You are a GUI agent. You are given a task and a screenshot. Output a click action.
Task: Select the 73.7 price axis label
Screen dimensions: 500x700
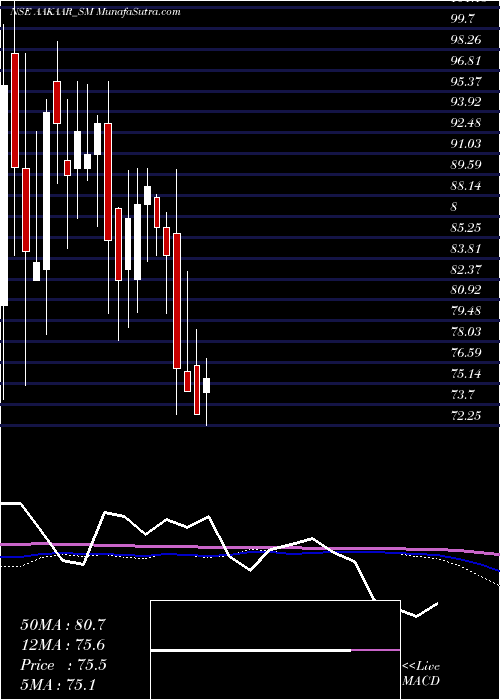pyautogui.click(x=463, y=395)
